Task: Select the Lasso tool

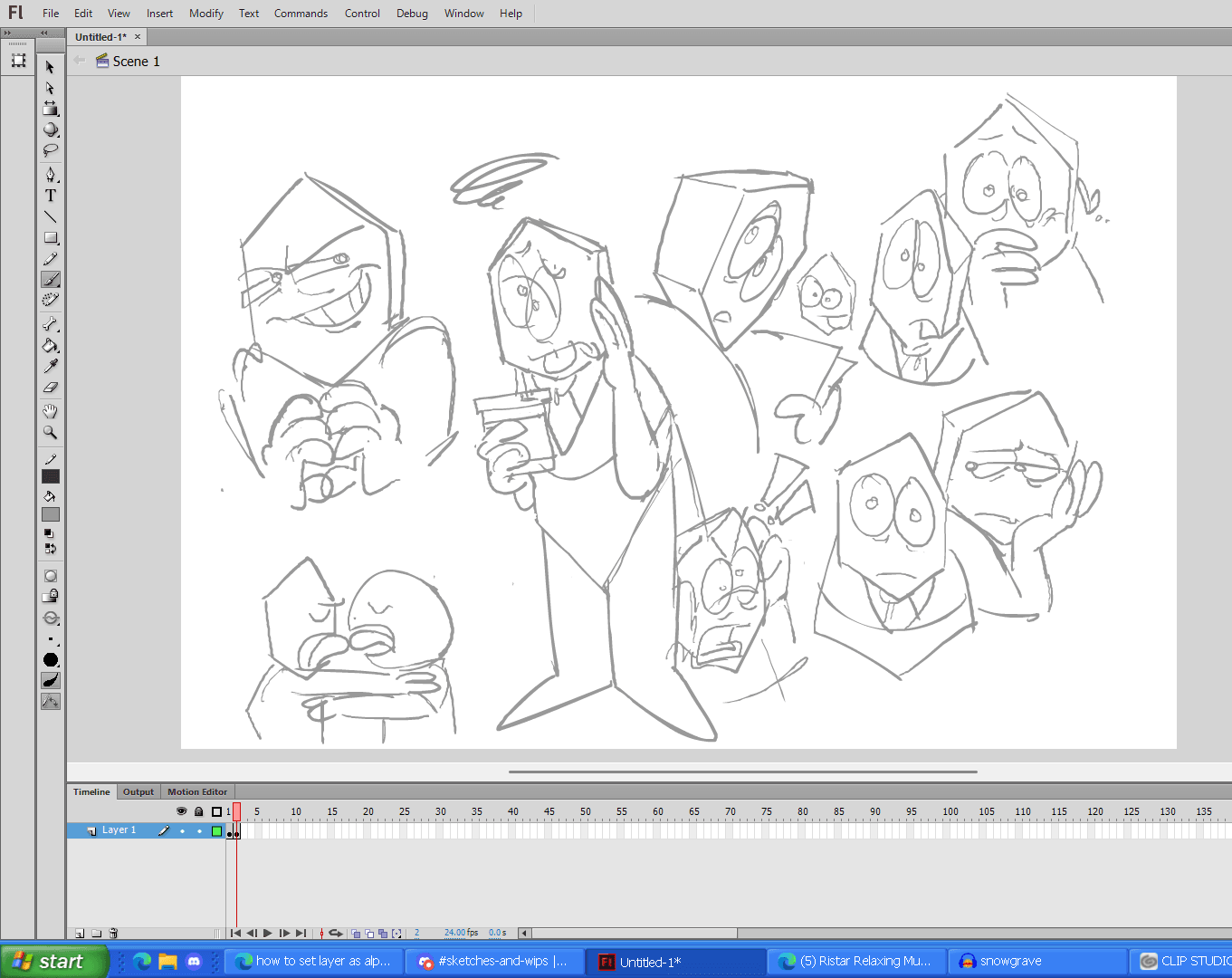Action: click(x=51, y=150)
